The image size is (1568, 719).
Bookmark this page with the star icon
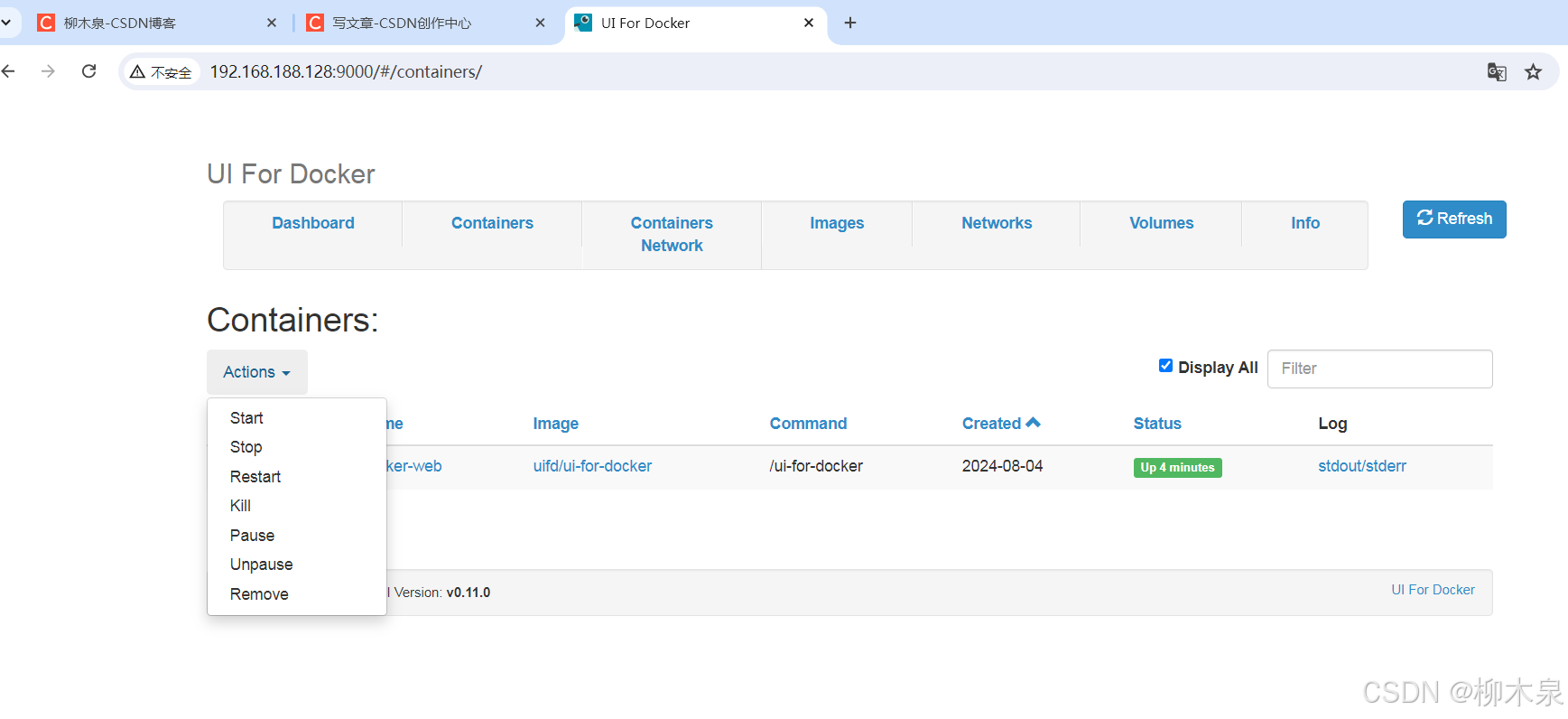point(1533,71)
